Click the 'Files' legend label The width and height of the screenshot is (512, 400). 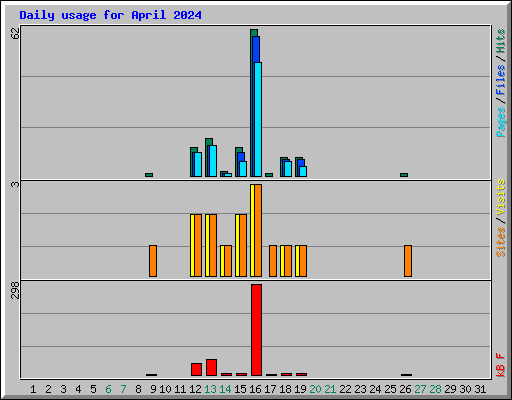500,80
